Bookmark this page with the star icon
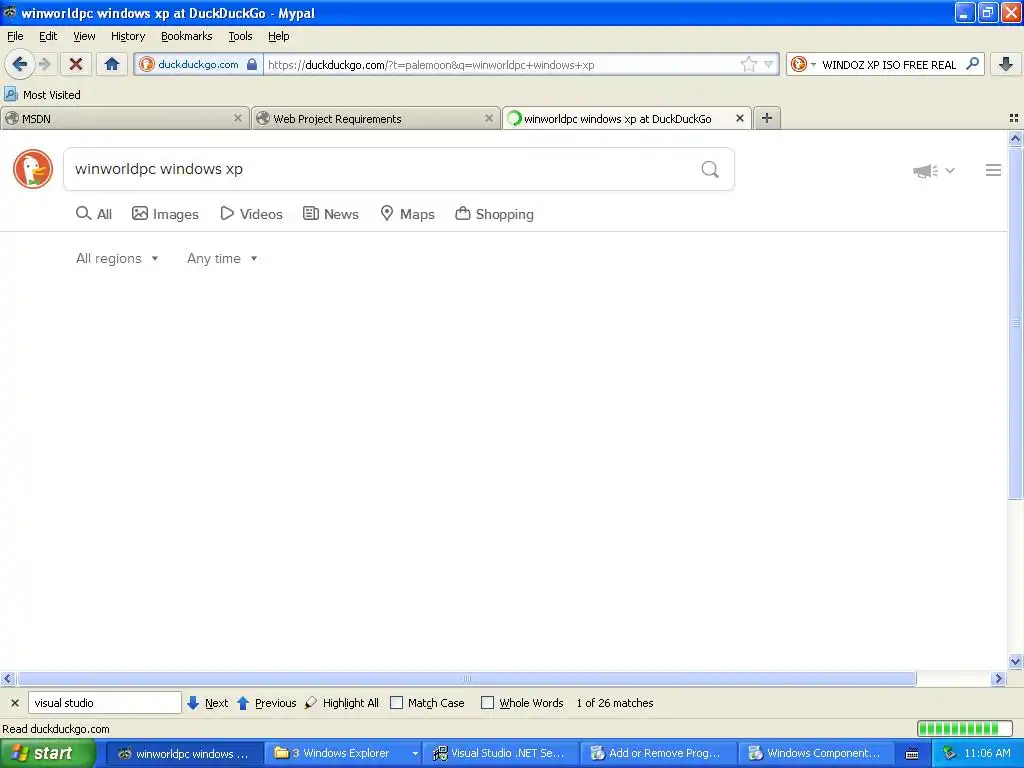 pyautogui.click(x=748, y=64)
